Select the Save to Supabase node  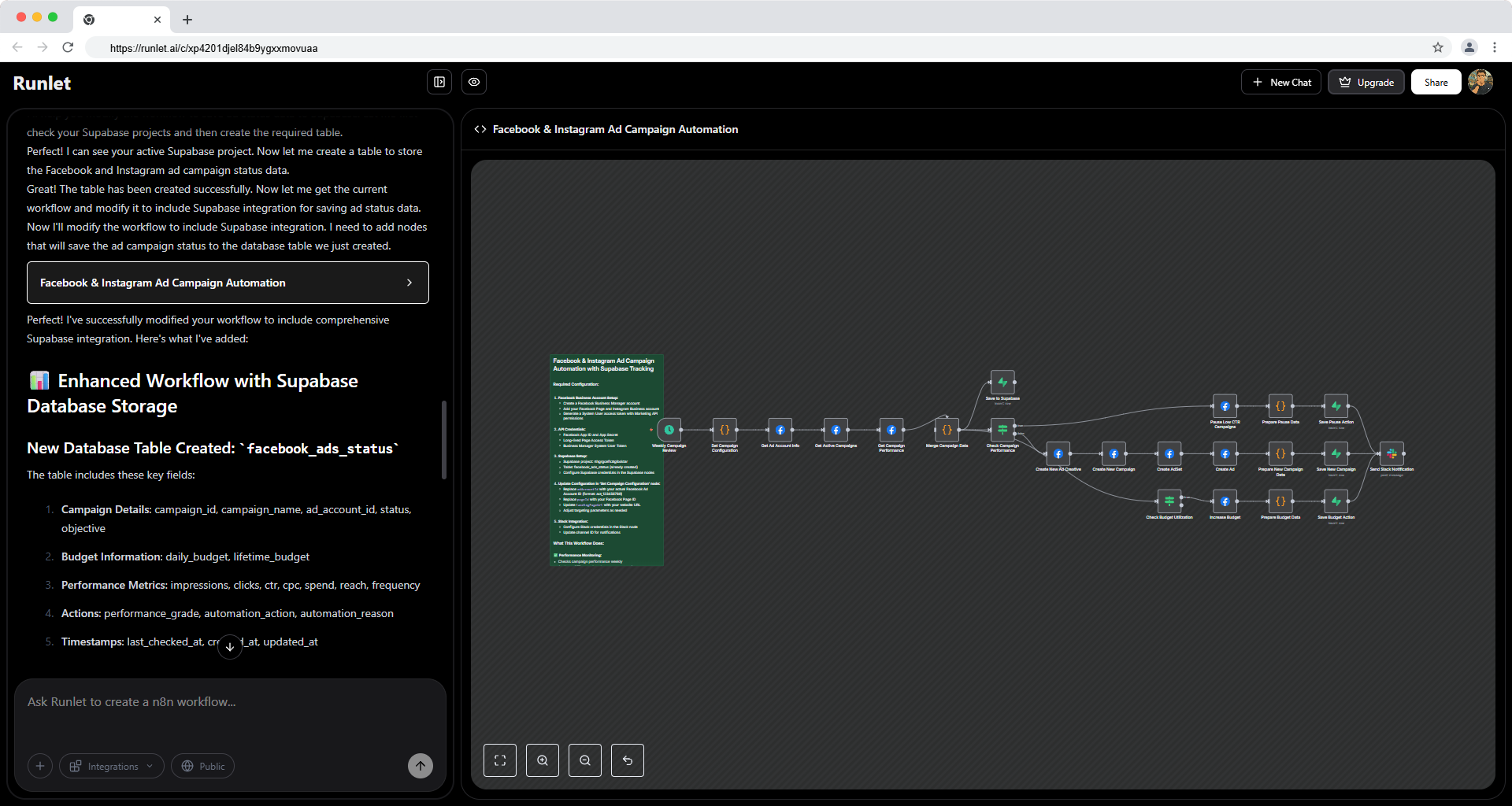click(1002, 383)
